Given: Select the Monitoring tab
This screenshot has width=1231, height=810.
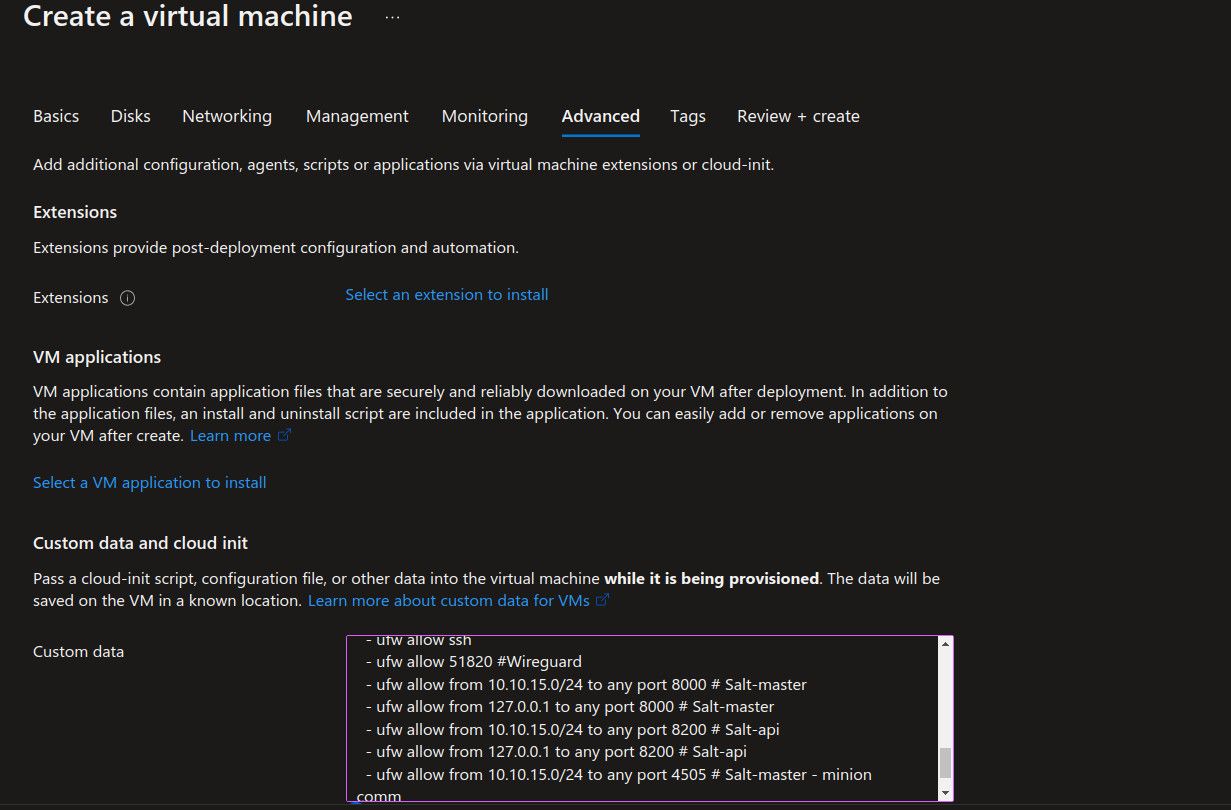Looking at the screenshot, I should (484, 116).
